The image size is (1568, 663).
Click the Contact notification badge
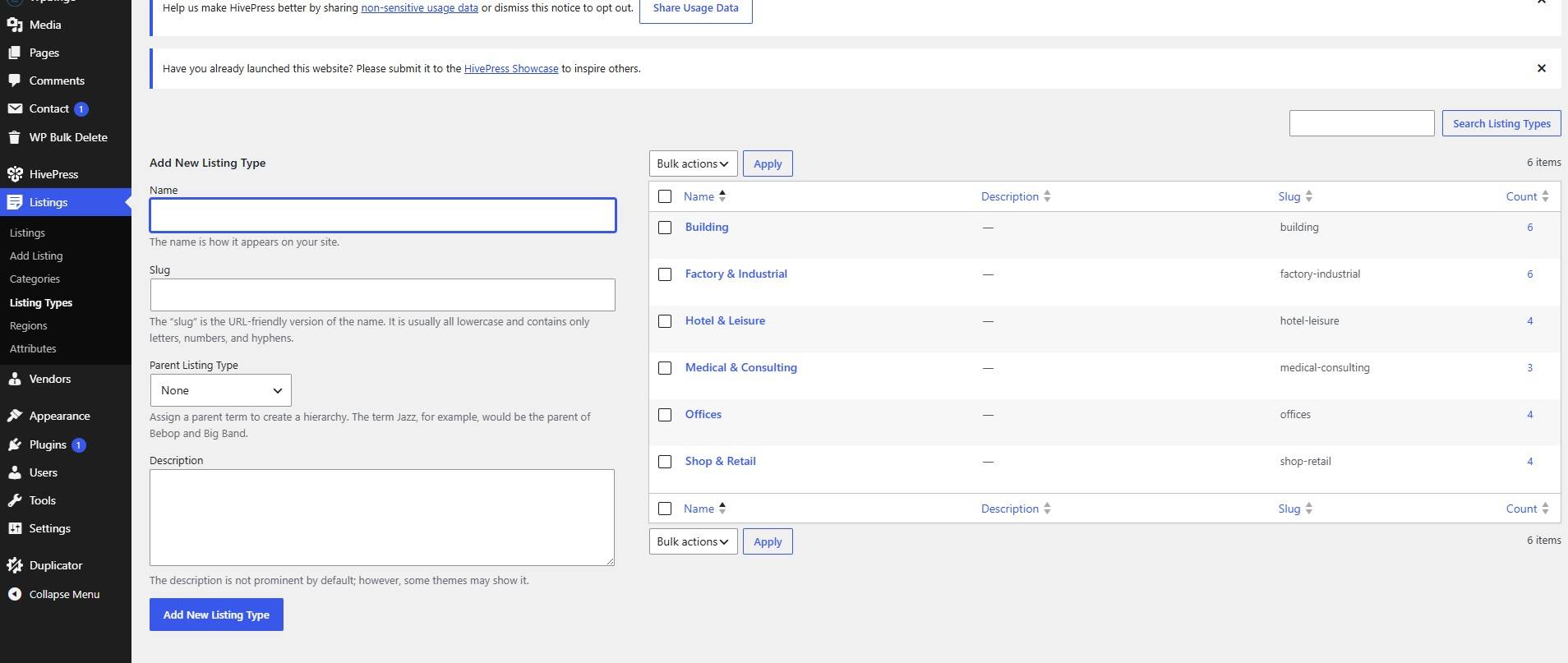(x=81, y=108)
